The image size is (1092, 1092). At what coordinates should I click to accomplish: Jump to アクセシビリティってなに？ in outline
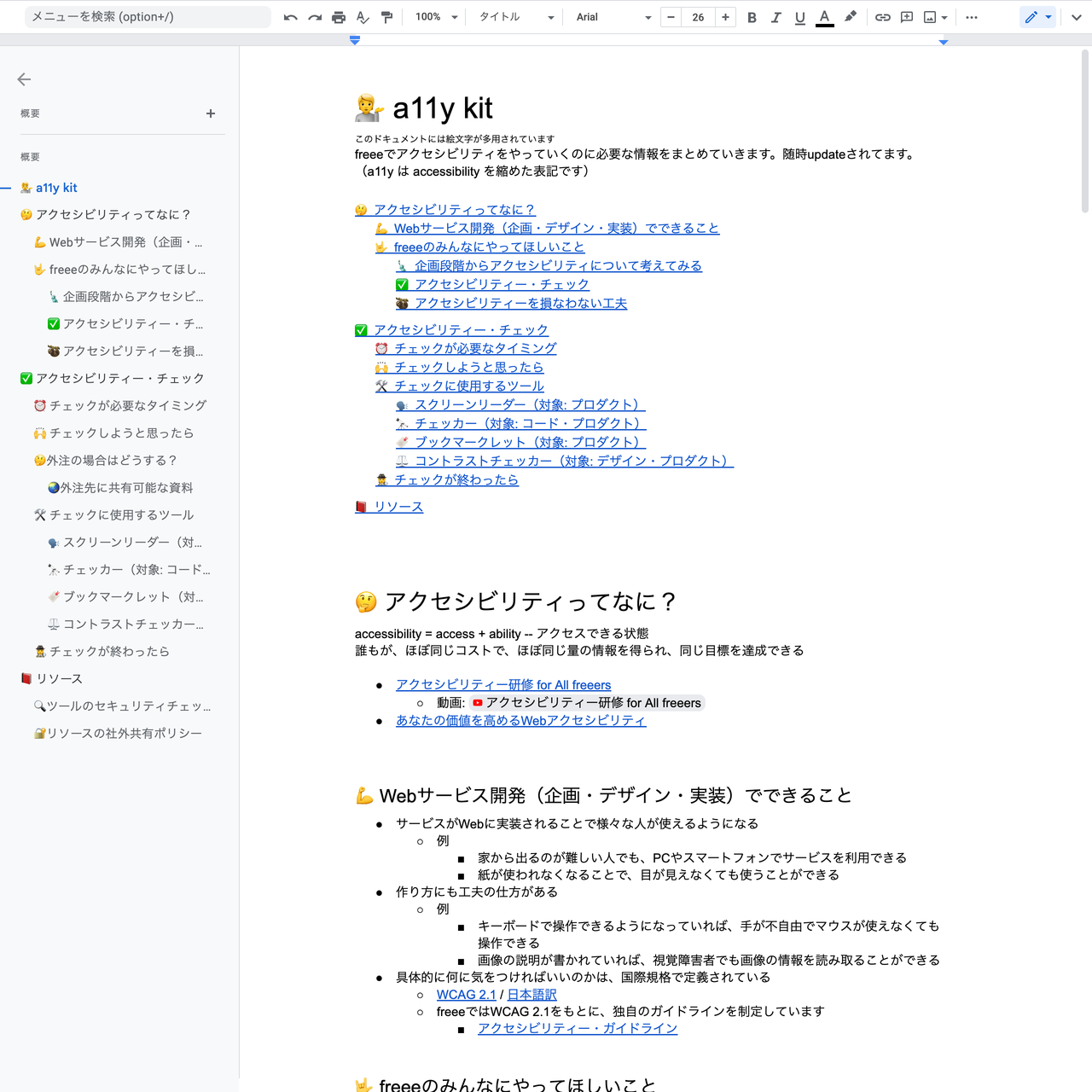105,215
